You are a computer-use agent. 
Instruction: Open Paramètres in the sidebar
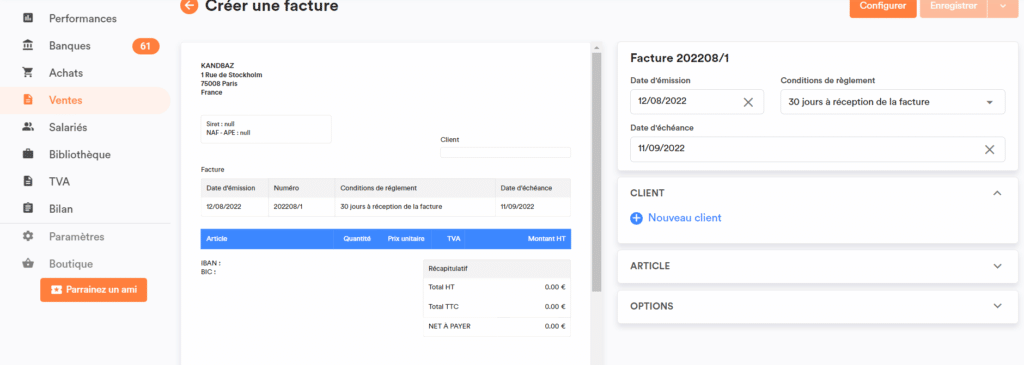(76, 236)
